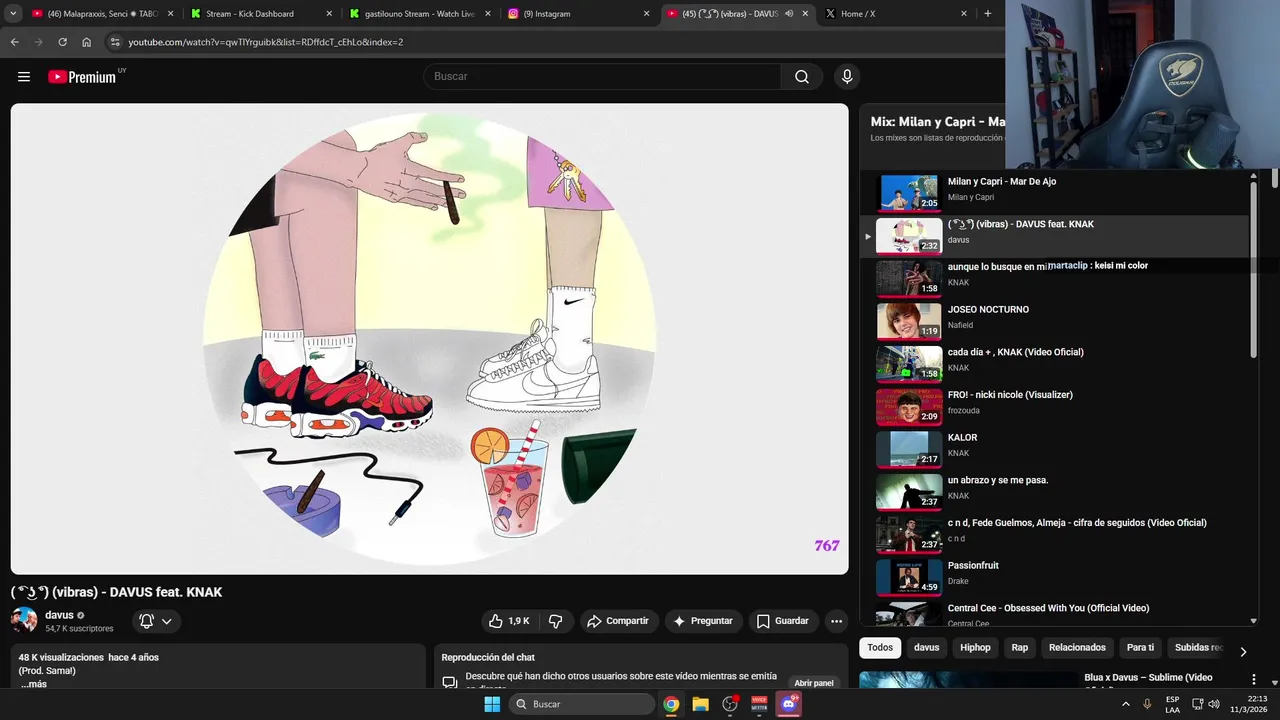Mute the audio icon on DAVUS tab
The height and width of the screenshot is (720, 1280).
pos(789,14)
